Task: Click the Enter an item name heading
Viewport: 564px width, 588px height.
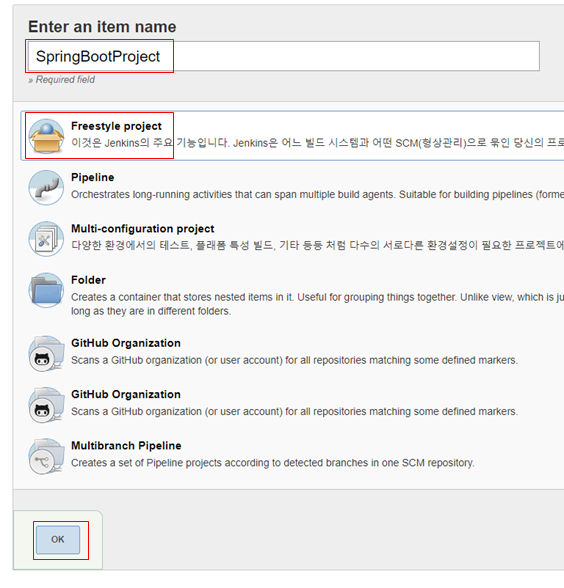Action: [102, 27]
